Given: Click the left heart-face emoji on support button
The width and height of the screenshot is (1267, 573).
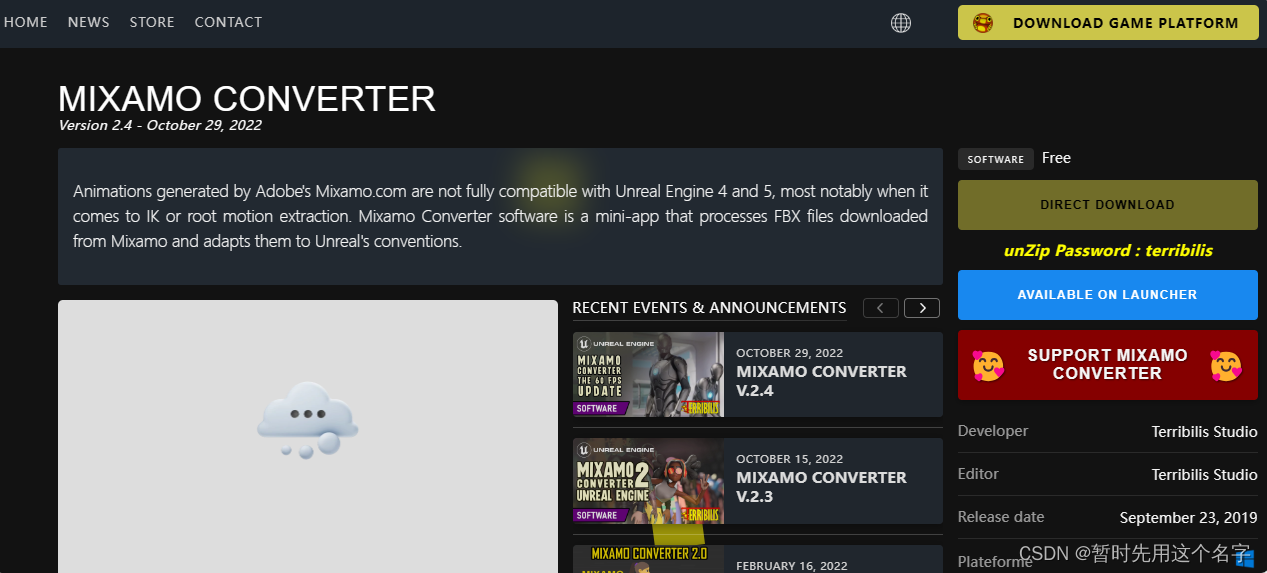Looking at the screenshot, I should (x=988, y=366).
